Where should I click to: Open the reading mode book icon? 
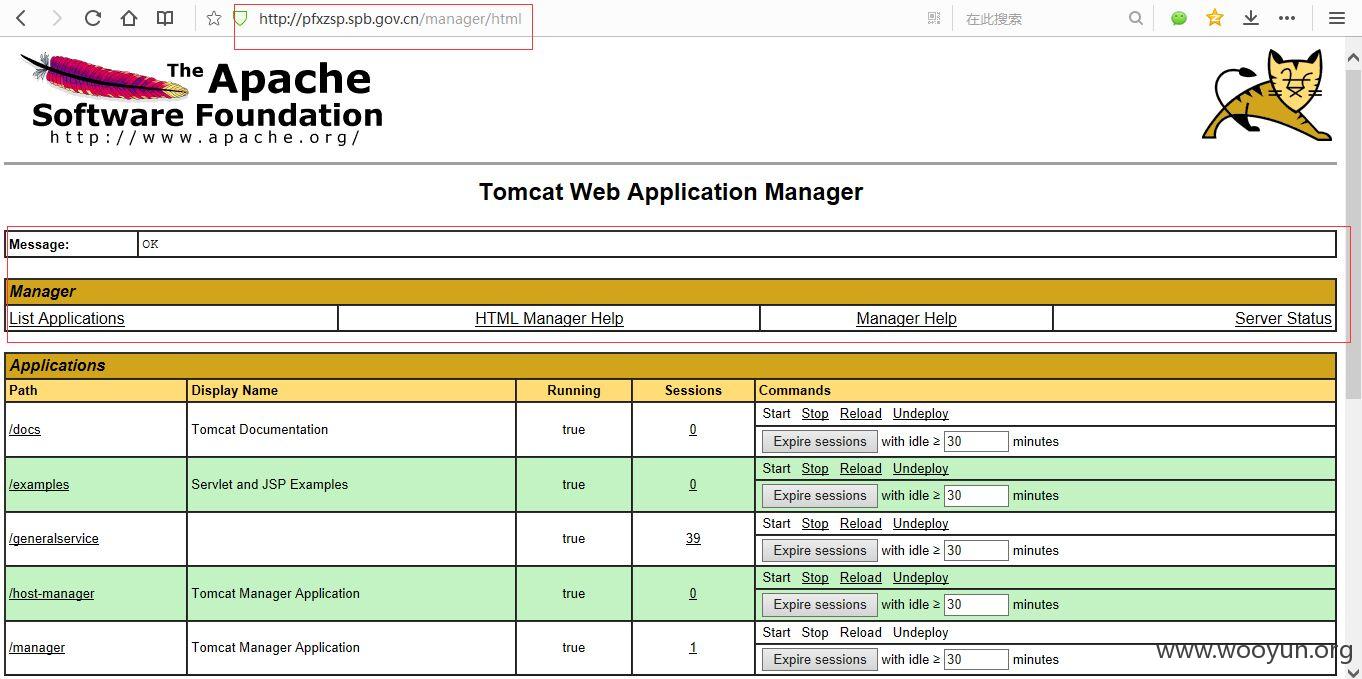tap(165, 18)
